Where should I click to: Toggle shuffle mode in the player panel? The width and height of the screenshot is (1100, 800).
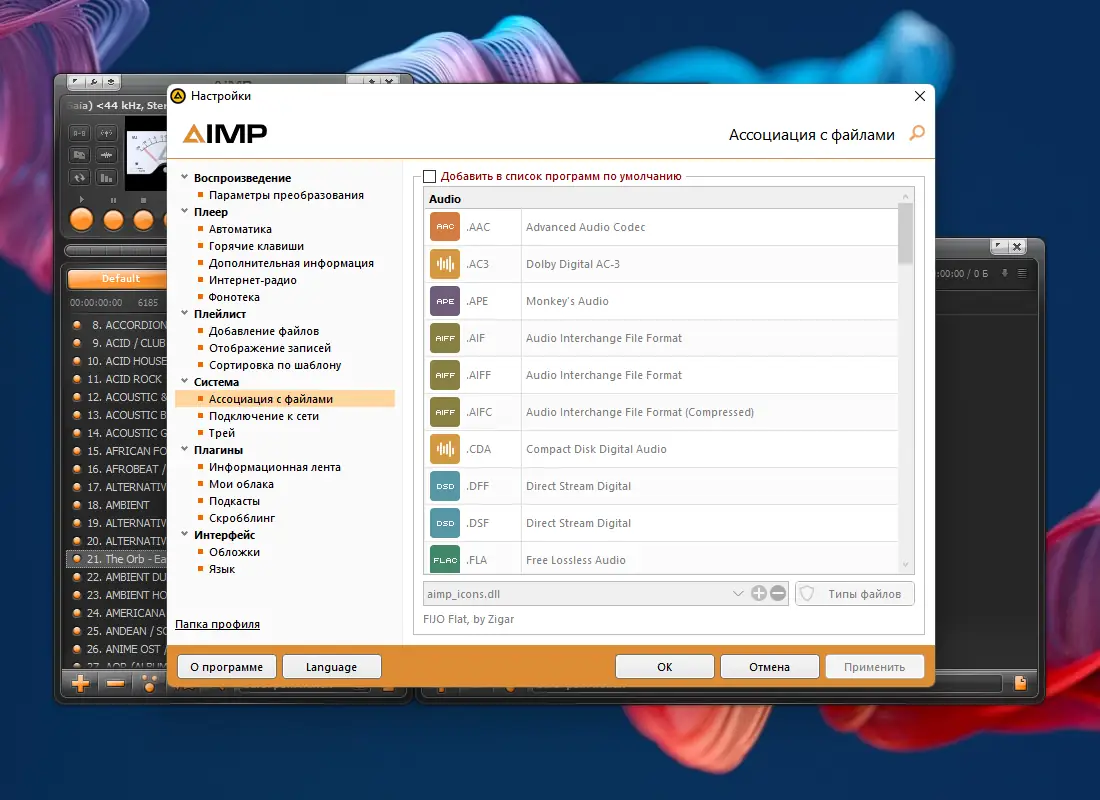click(80, 177)
